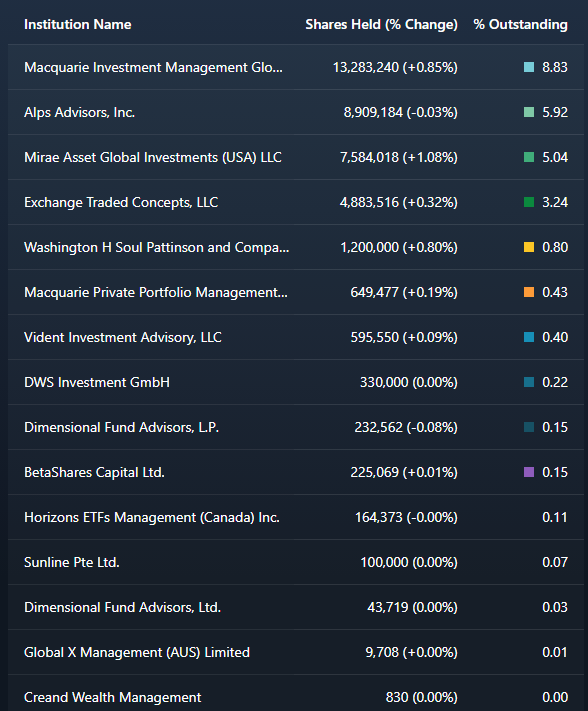Click the teal swatch beside 0.22
Screen dimensions: 588x711
(x=529, y=382)
